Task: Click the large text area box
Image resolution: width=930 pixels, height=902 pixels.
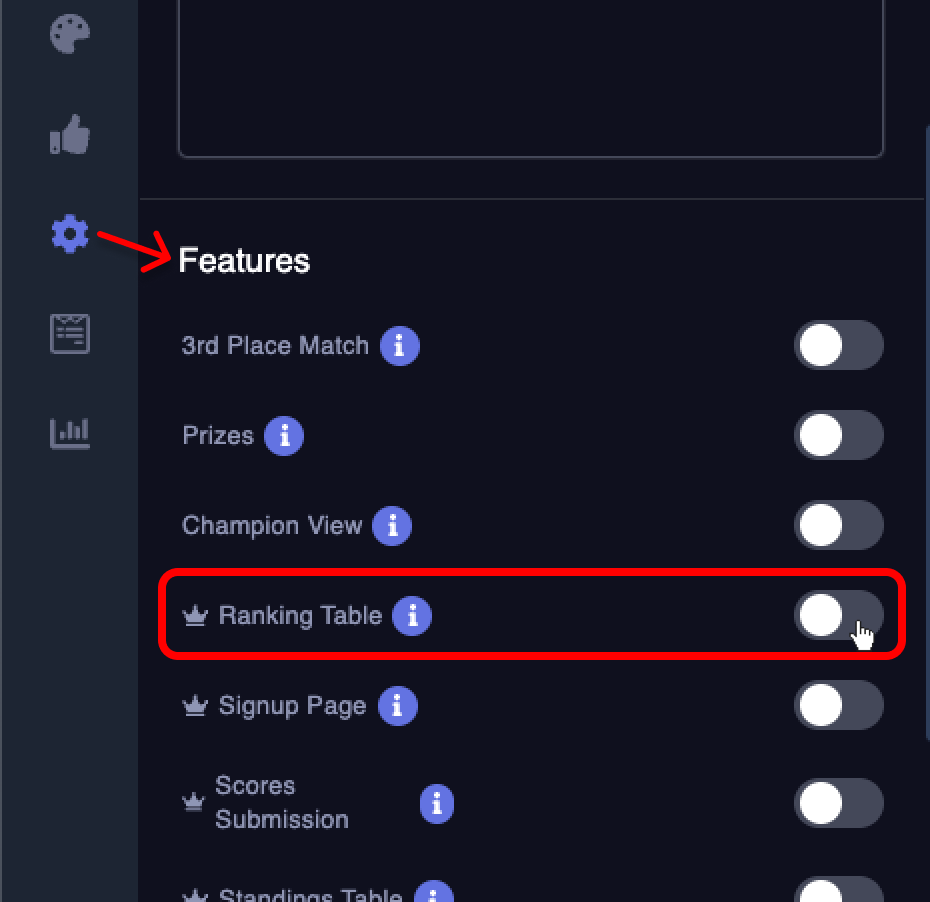Action: click(530, 75)
